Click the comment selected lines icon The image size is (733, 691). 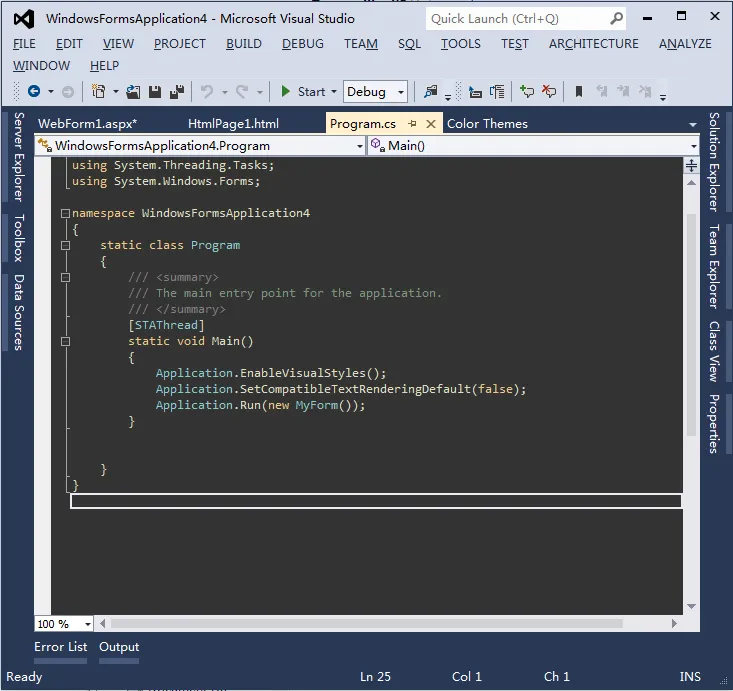pos(527,91)
